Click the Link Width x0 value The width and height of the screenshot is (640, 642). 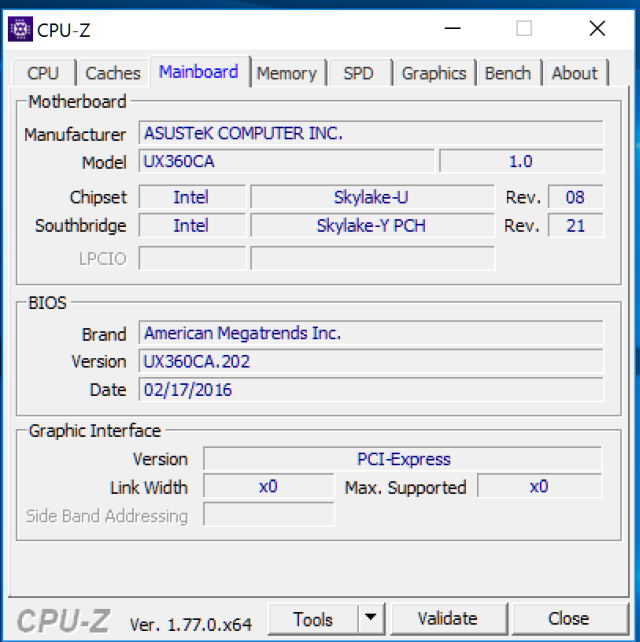[x=269, y=486]
